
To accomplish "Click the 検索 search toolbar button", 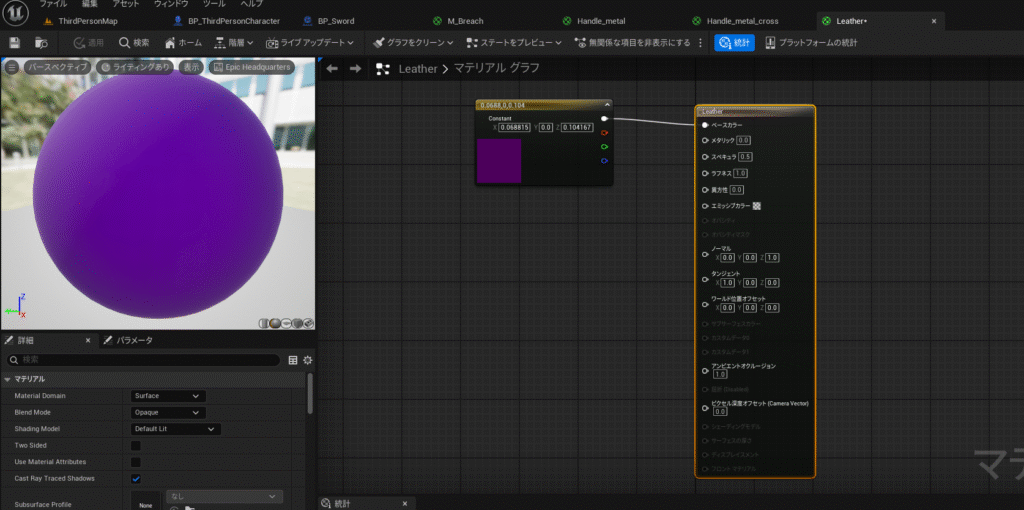I will coord(135,43).
